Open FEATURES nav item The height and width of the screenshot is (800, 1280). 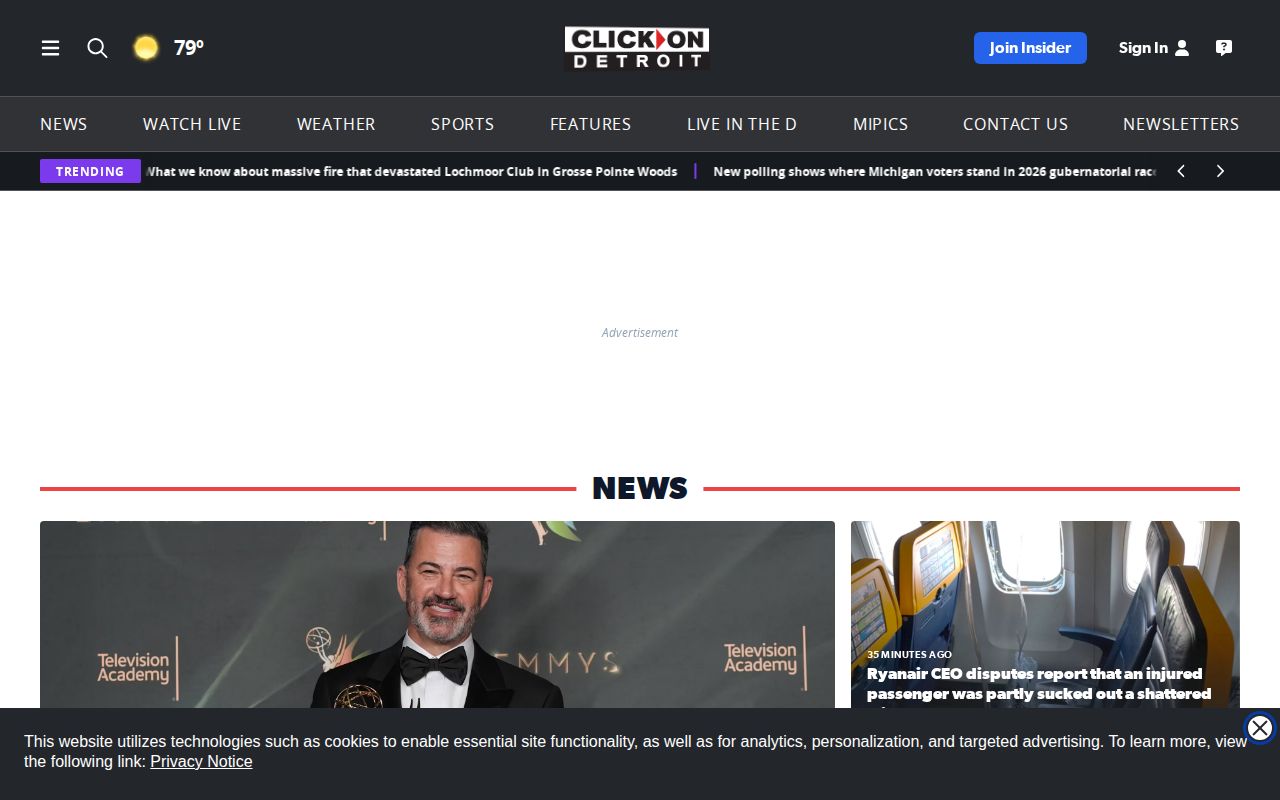coord(590,124)
